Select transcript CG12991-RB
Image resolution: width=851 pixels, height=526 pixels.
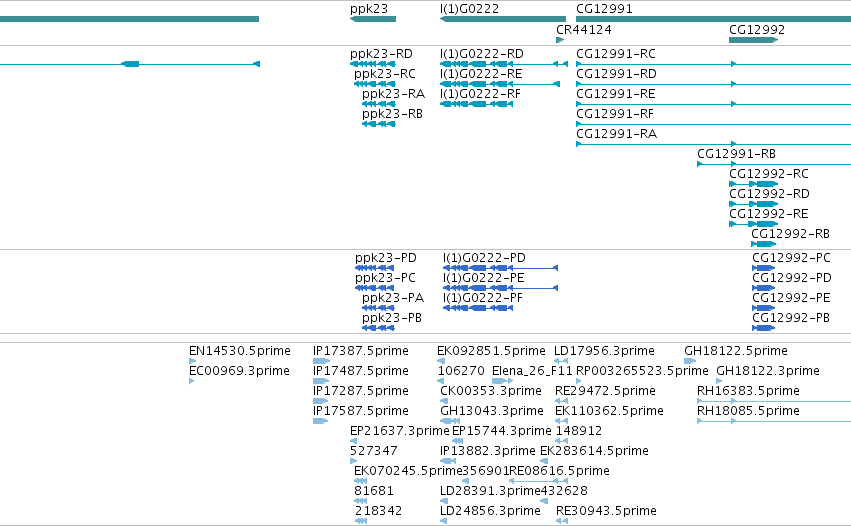coord(774,164)
